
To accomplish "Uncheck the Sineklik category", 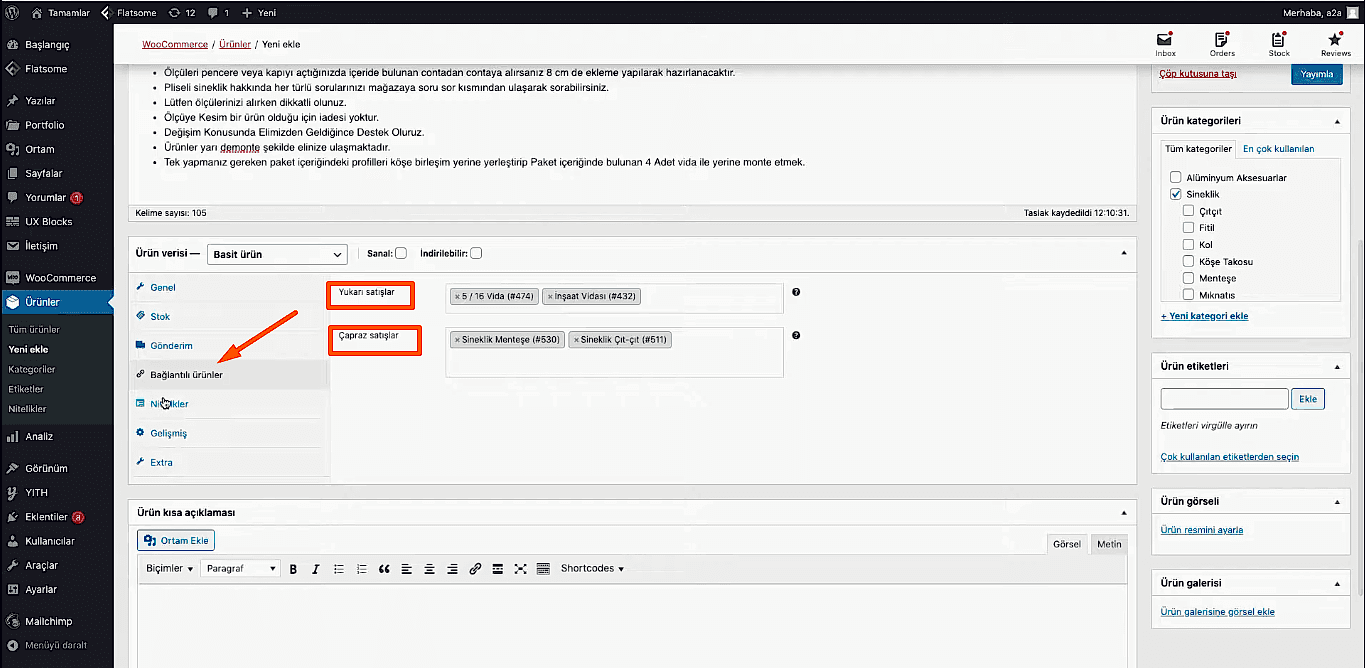I will point(1176,194).
